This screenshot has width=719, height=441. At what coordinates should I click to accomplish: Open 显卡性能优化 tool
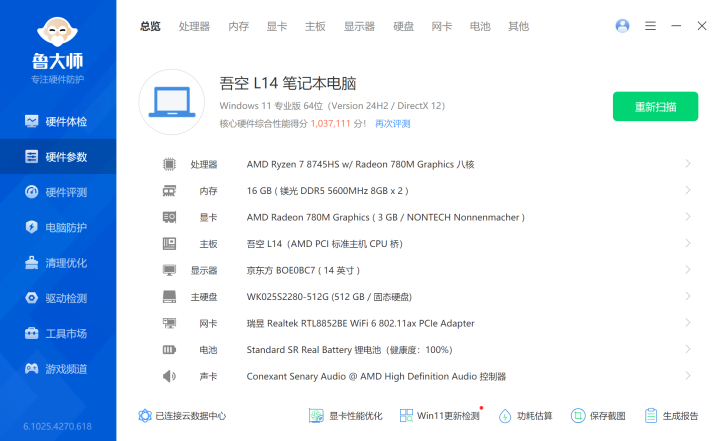345,416
